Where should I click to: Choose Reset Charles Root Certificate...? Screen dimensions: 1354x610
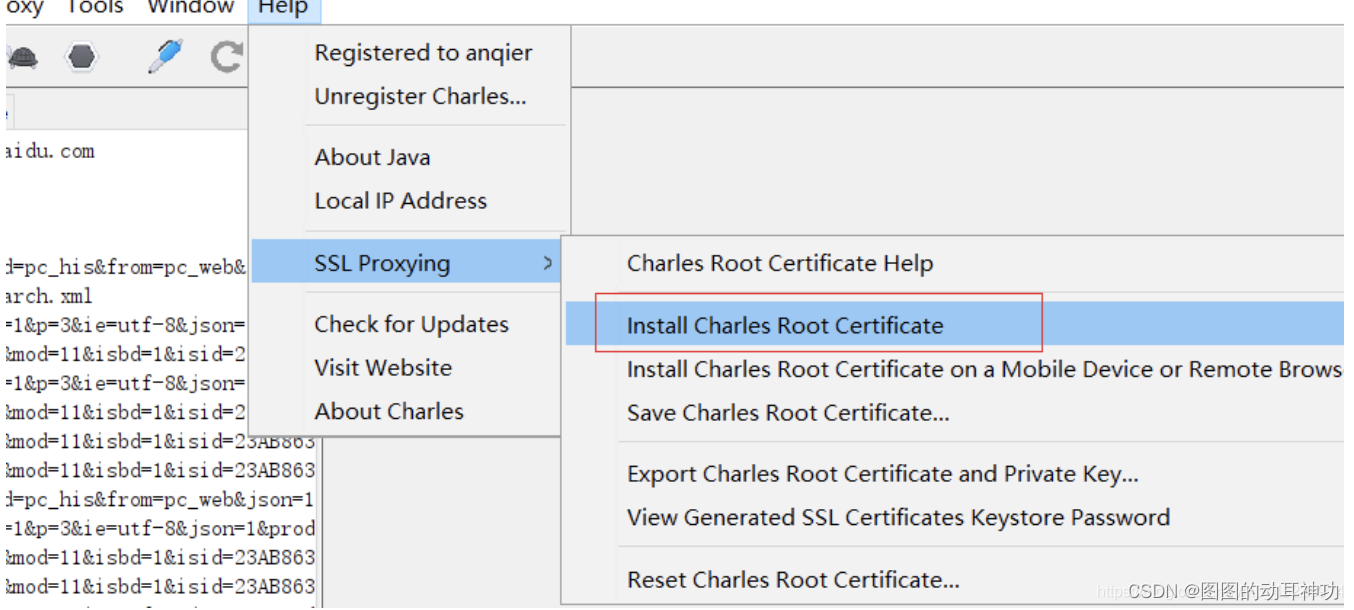[x=793, y=580]
